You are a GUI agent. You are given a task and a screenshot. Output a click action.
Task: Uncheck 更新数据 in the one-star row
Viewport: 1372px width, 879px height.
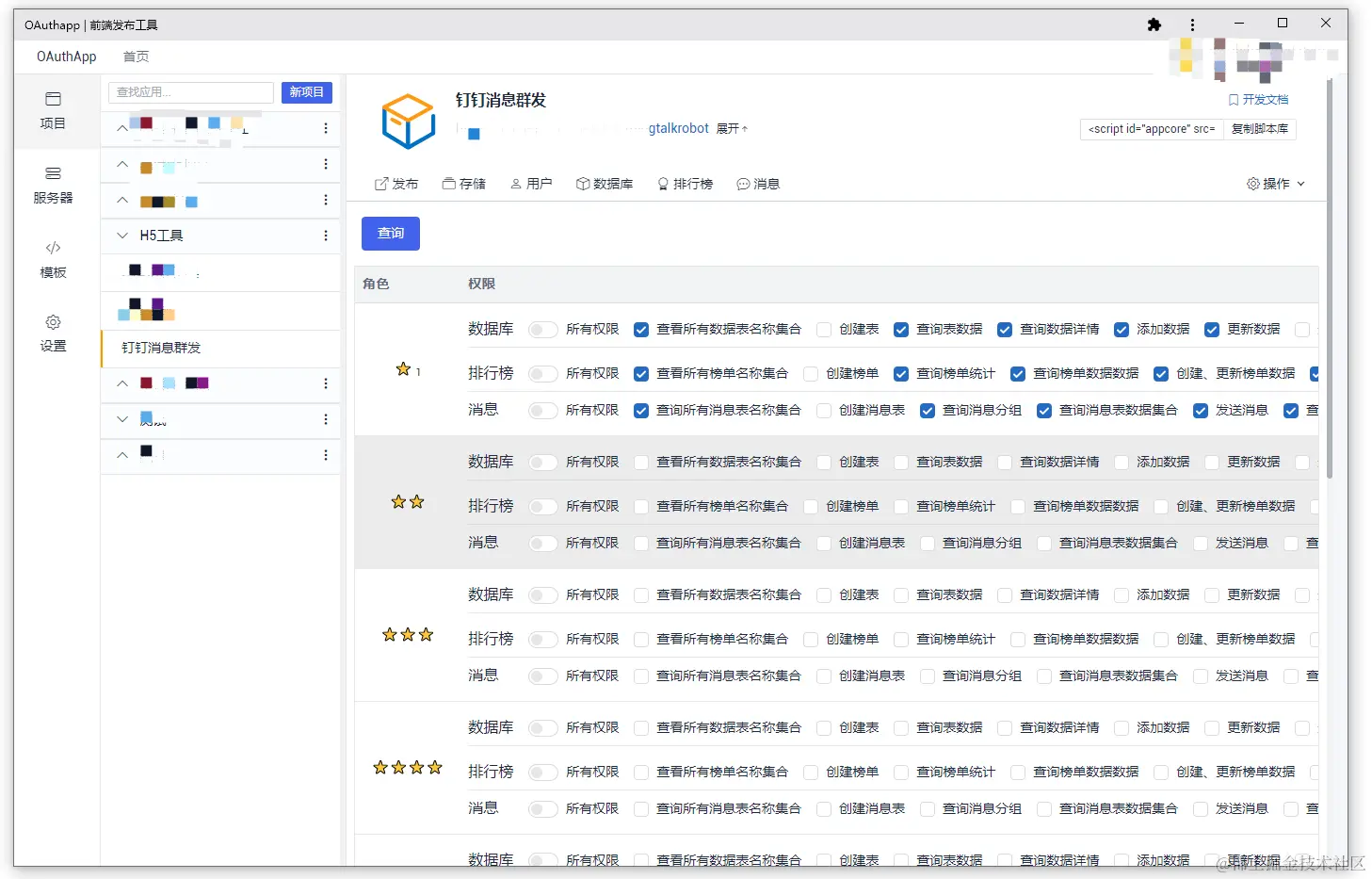(x=1212, y=330)
